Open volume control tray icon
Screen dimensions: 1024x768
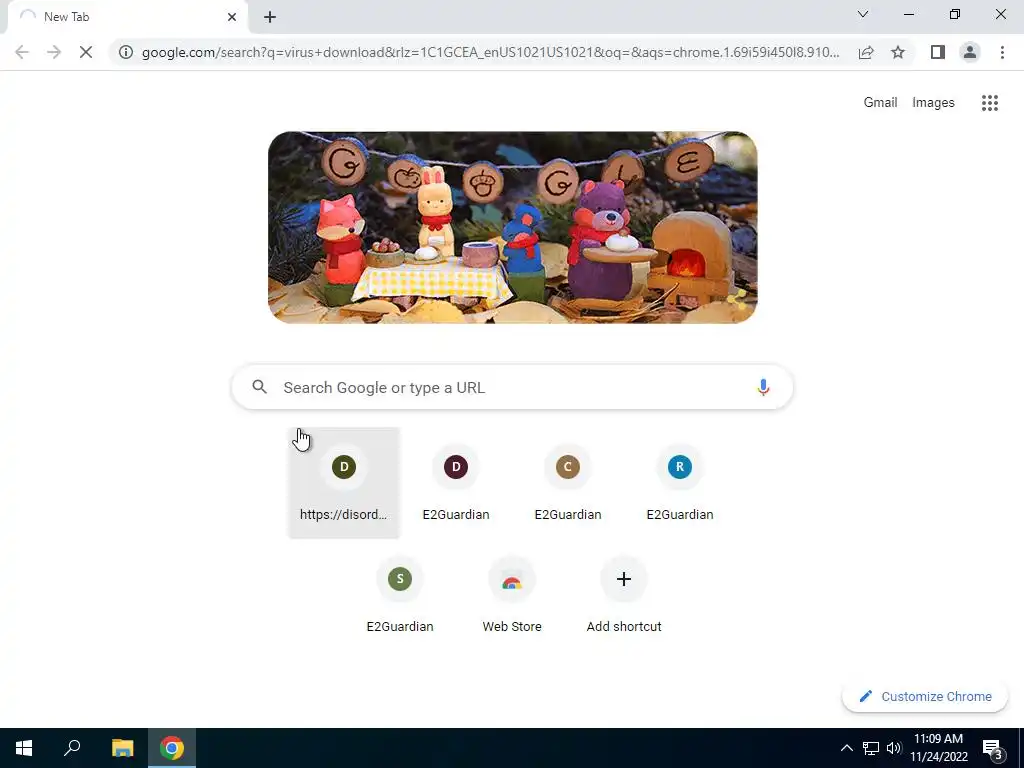tap(893, 748)
